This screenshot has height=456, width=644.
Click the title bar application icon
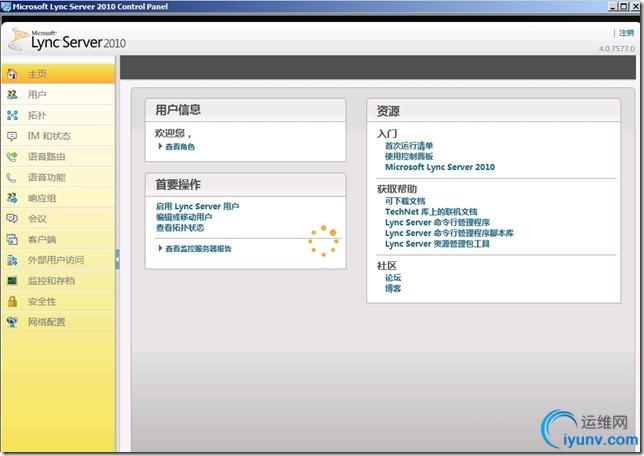pyautogui.click(x=6, y=6)
